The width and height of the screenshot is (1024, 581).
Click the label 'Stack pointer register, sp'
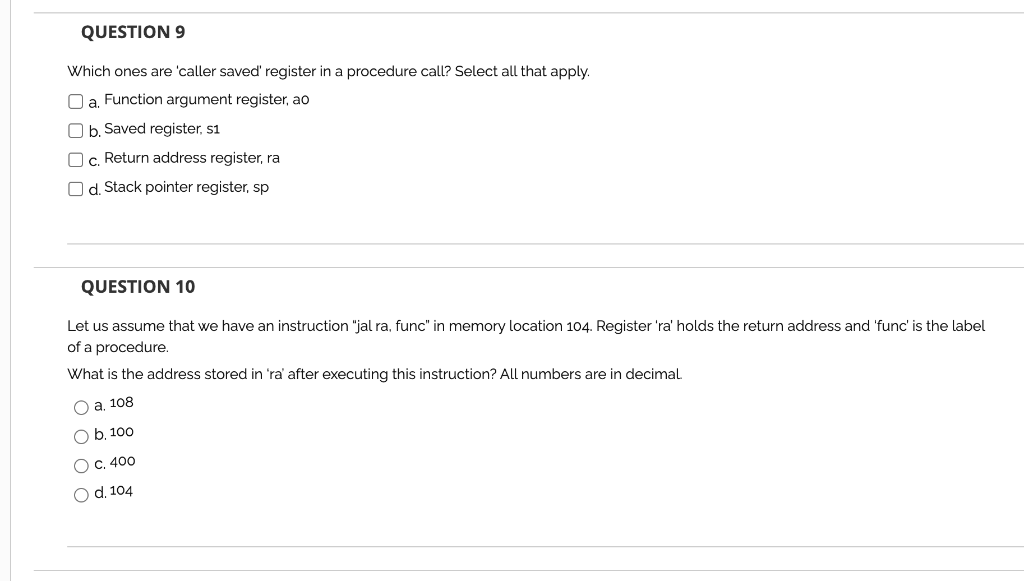[x=188, y=187]
